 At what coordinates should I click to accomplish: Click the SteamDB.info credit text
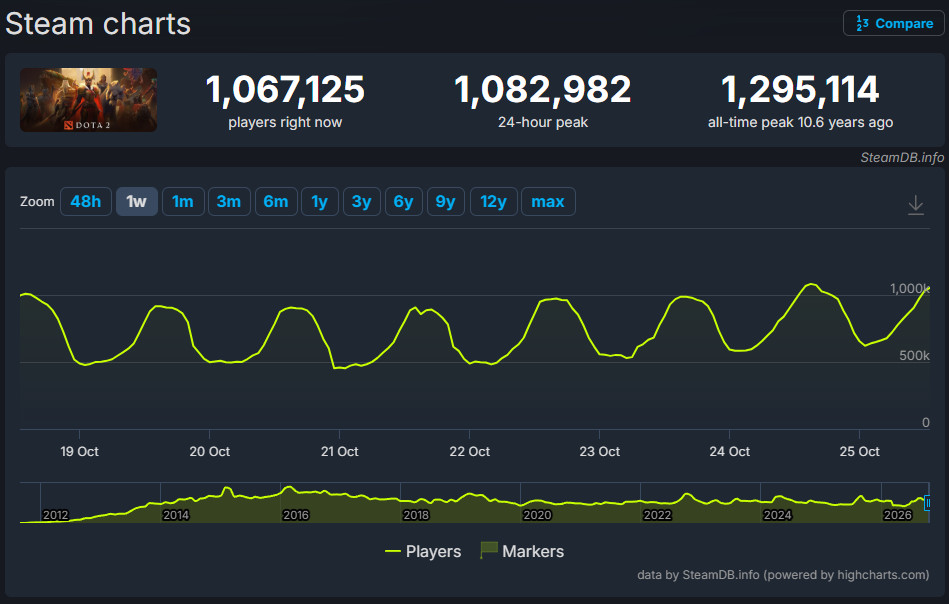[902, 158]
